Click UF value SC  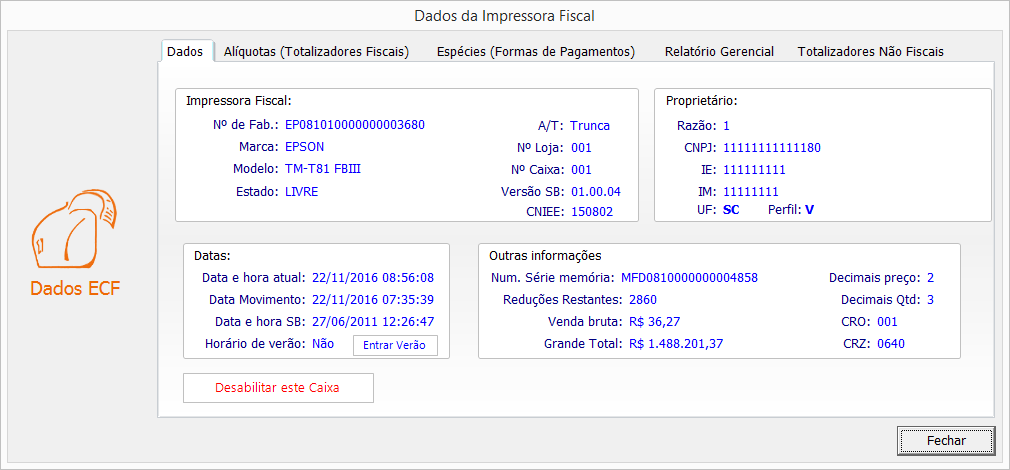pyautogui.click(x=731, y=209)
